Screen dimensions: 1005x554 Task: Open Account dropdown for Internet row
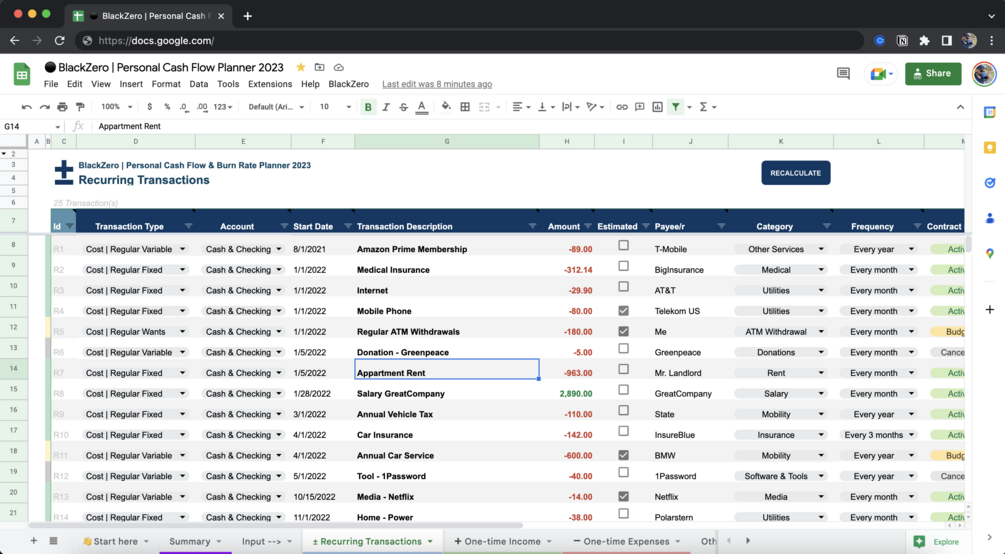coord(279,290)
